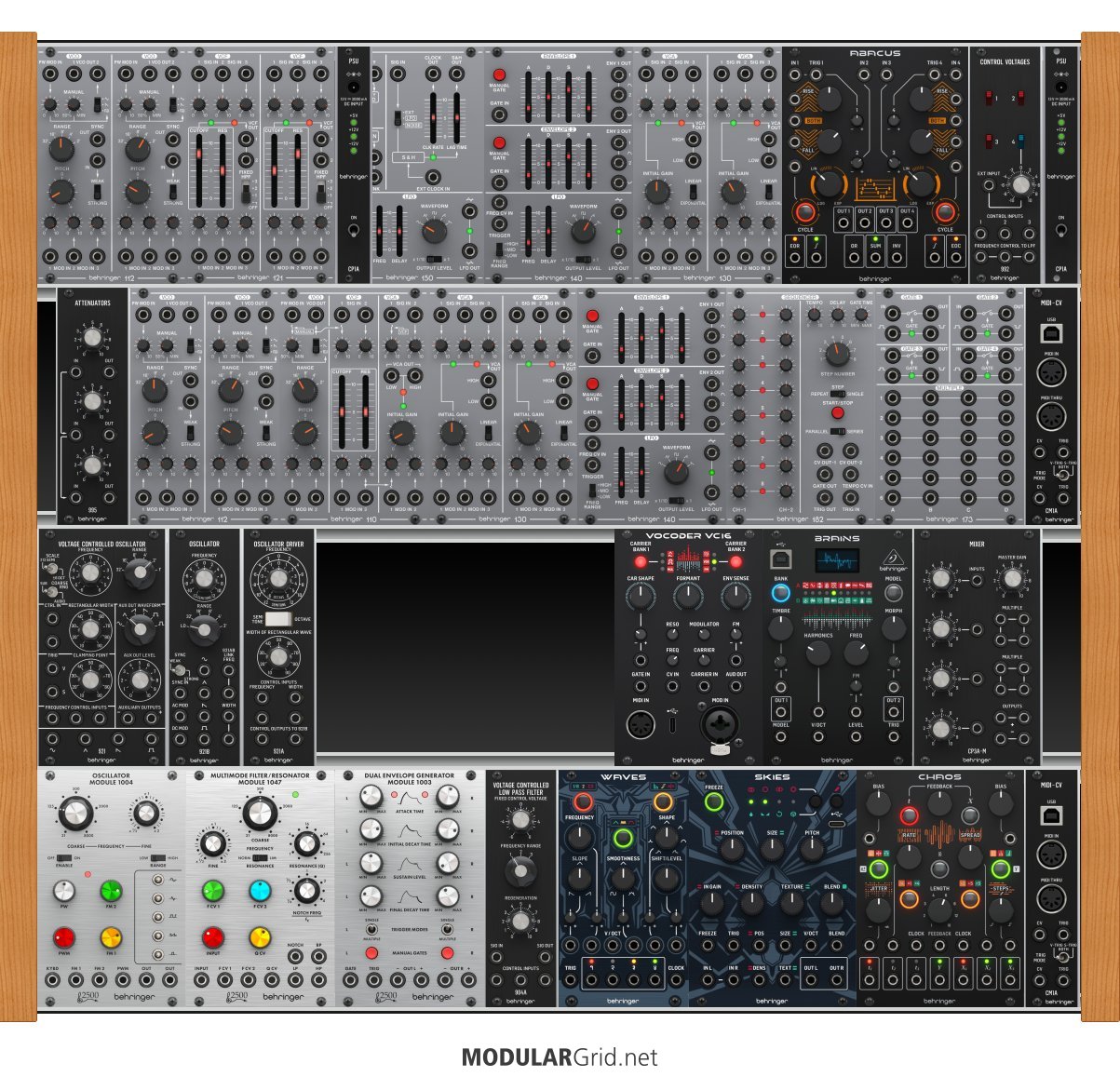Click the EXT CLOCK IN jack on module 150
The image size is (1120, 1077).
(433, 176)
